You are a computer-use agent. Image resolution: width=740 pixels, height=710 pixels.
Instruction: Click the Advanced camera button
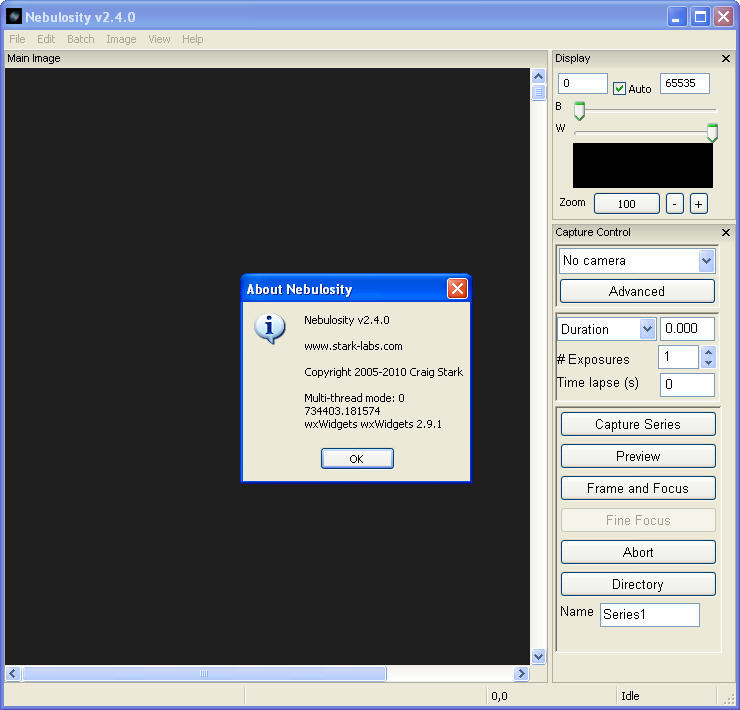637,291
